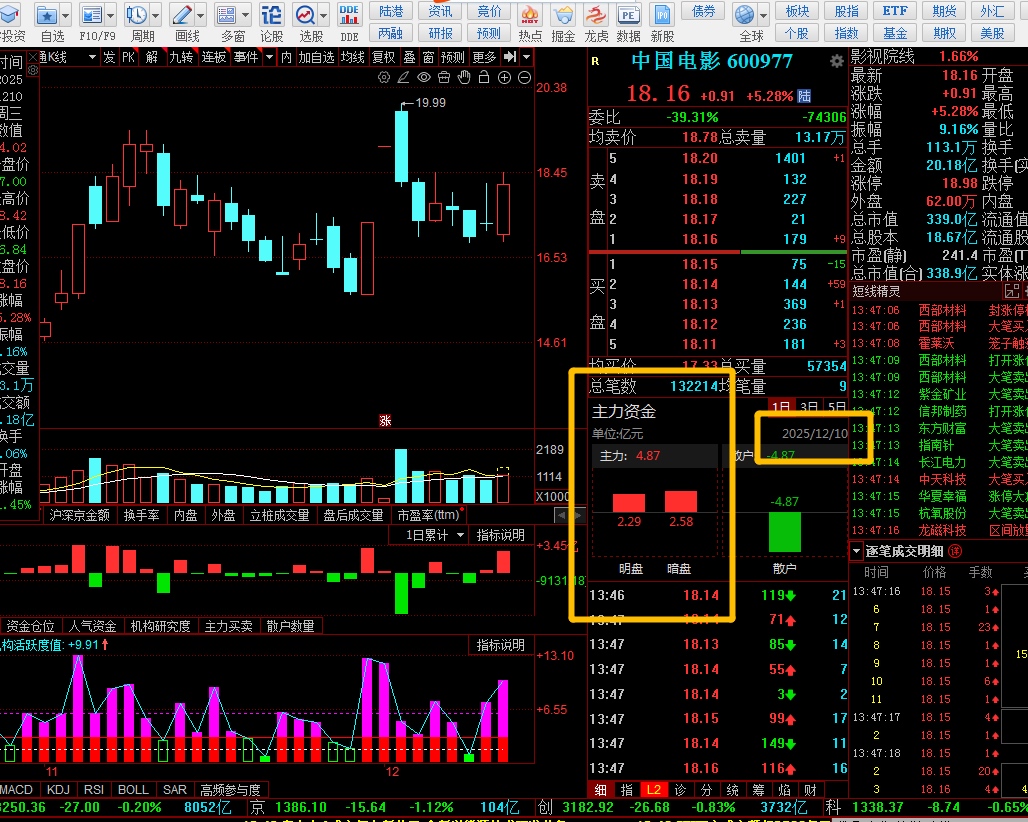This screenshot has height=822, width=1028.
Task: Zoom in the K-line chart with plus icon
Action: [504, 78]
